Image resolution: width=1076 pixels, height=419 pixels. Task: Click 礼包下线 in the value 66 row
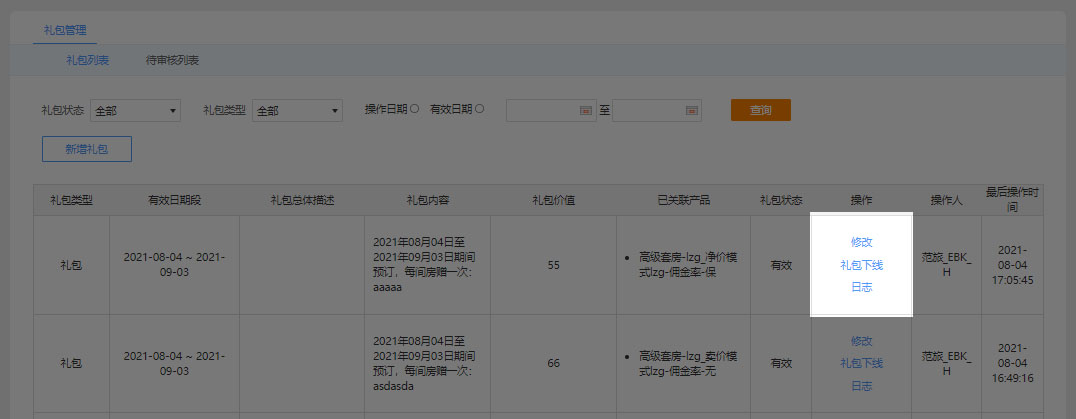click(862, 363)
